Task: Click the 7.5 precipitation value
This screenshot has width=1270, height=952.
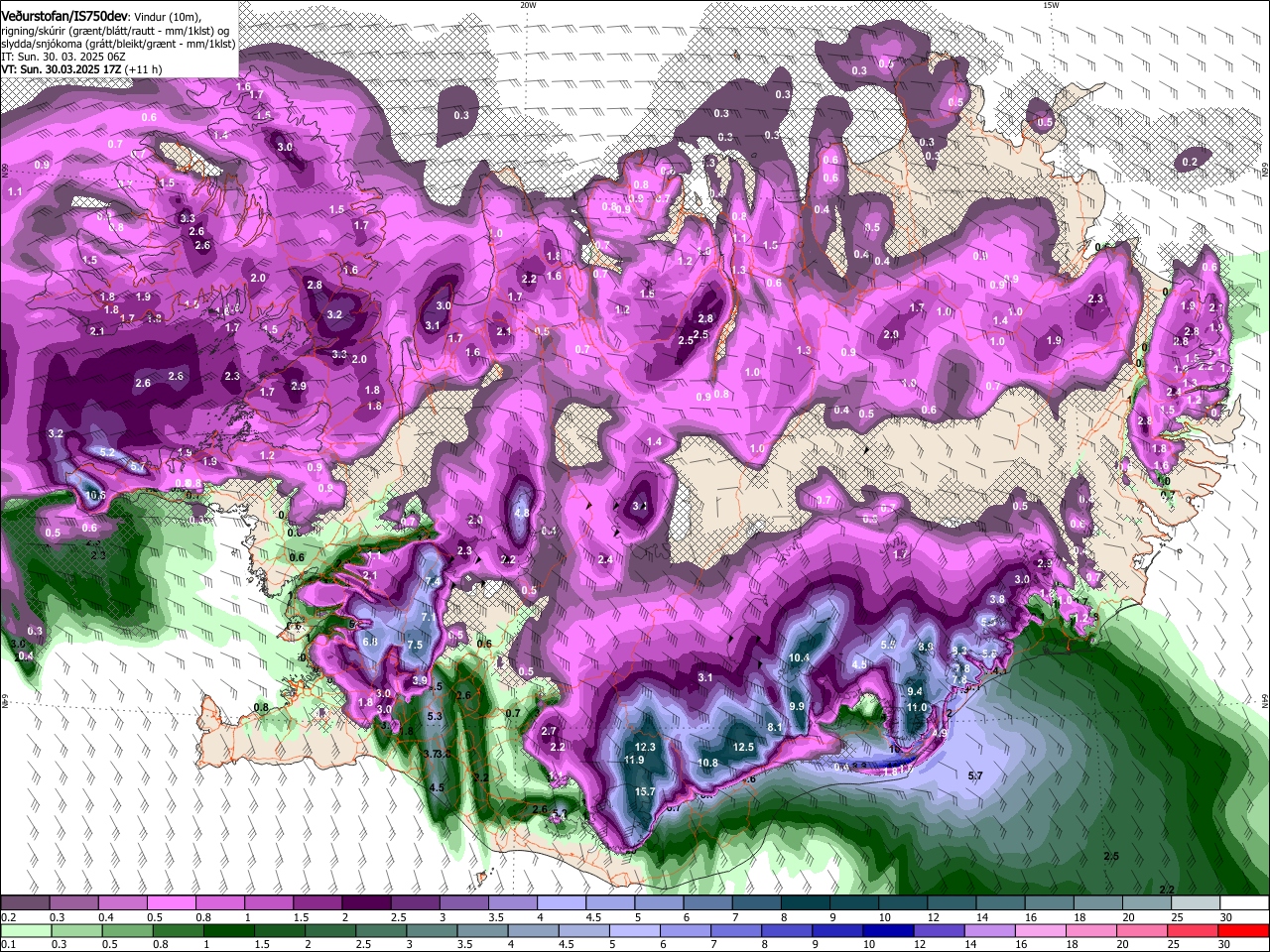Action: tap(415, 645)
